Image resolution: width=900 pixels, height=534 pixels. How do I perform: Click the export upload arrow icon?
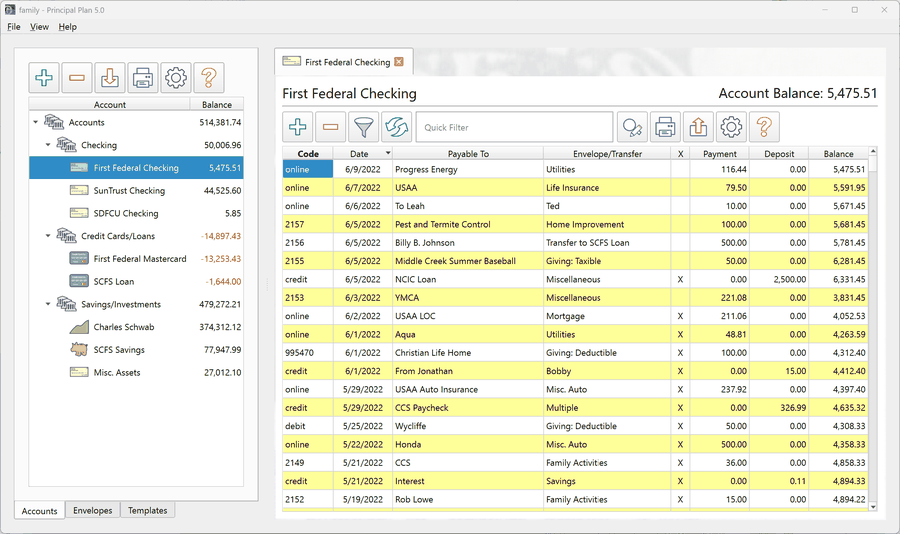698,127
